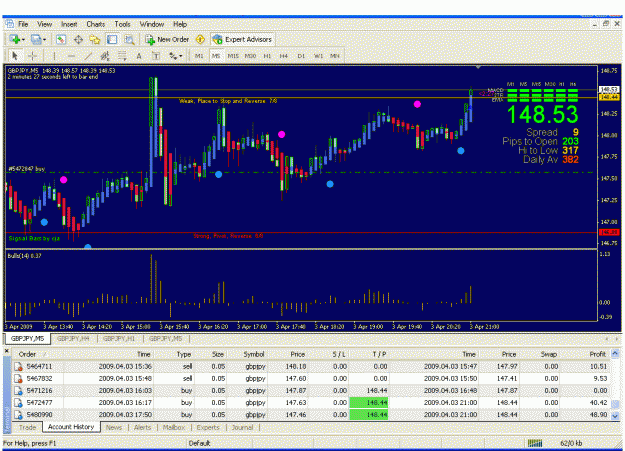Viewport: 625px width, 451px height.
Task: Switch to H4 timeframe
Action: coord(284,56)
